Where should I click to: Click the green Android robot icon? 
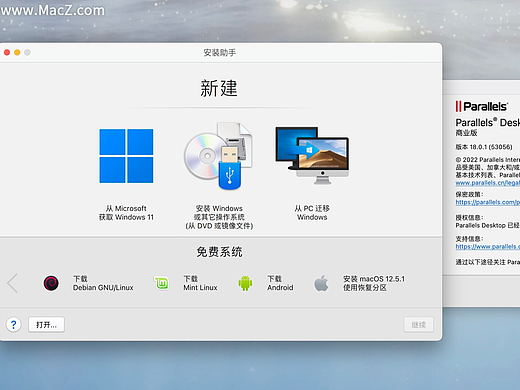click(245, 283)
